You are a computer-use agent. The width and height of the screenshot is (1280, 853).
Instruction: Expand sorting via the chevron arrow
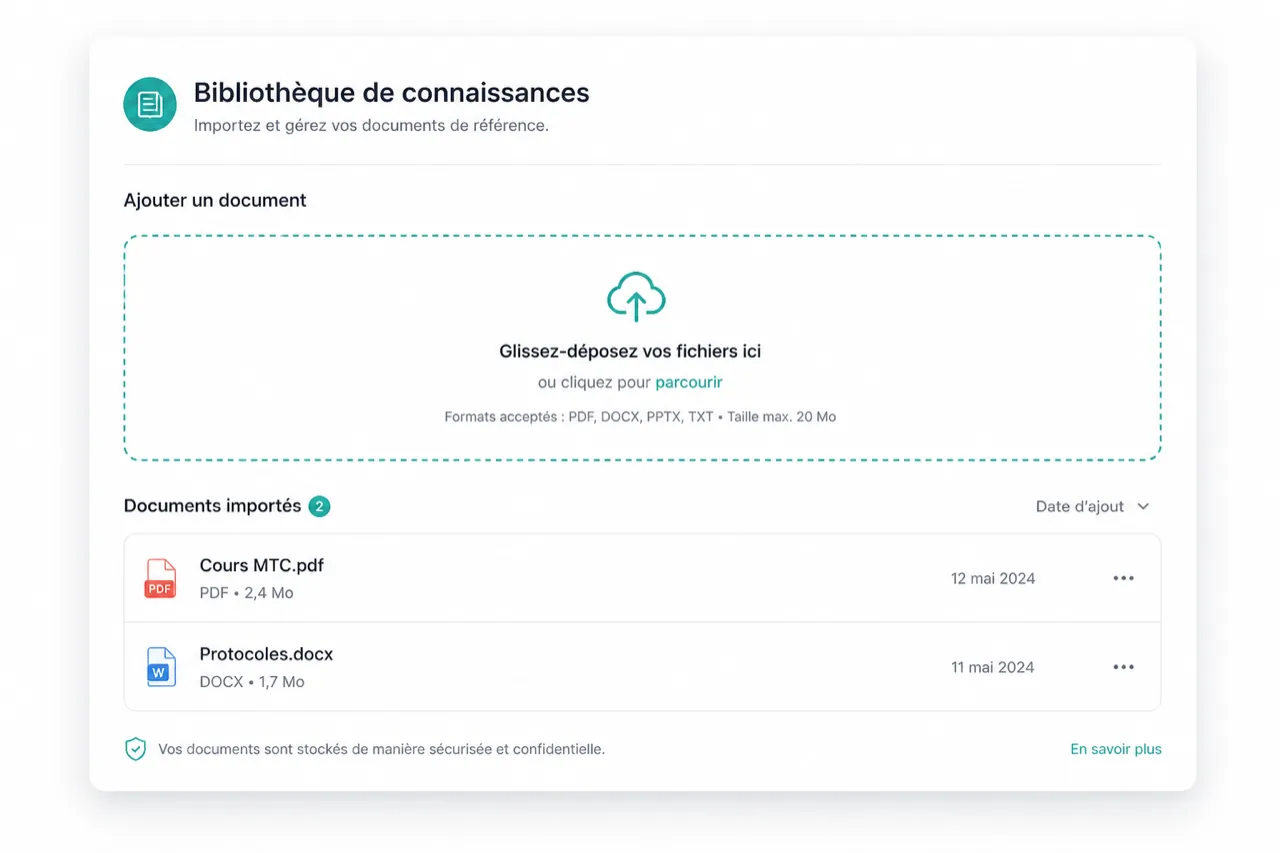tap(1143, 507)
